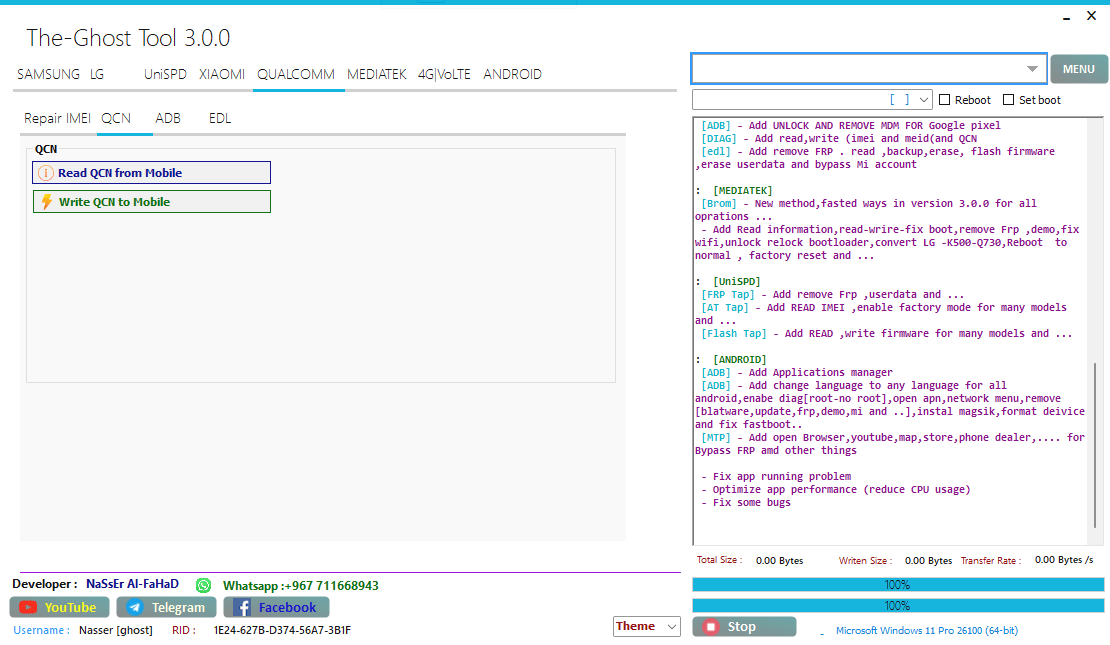Select the Repair IMEI sub-tab
The image size is (1110, 645).
pos(57,118)
